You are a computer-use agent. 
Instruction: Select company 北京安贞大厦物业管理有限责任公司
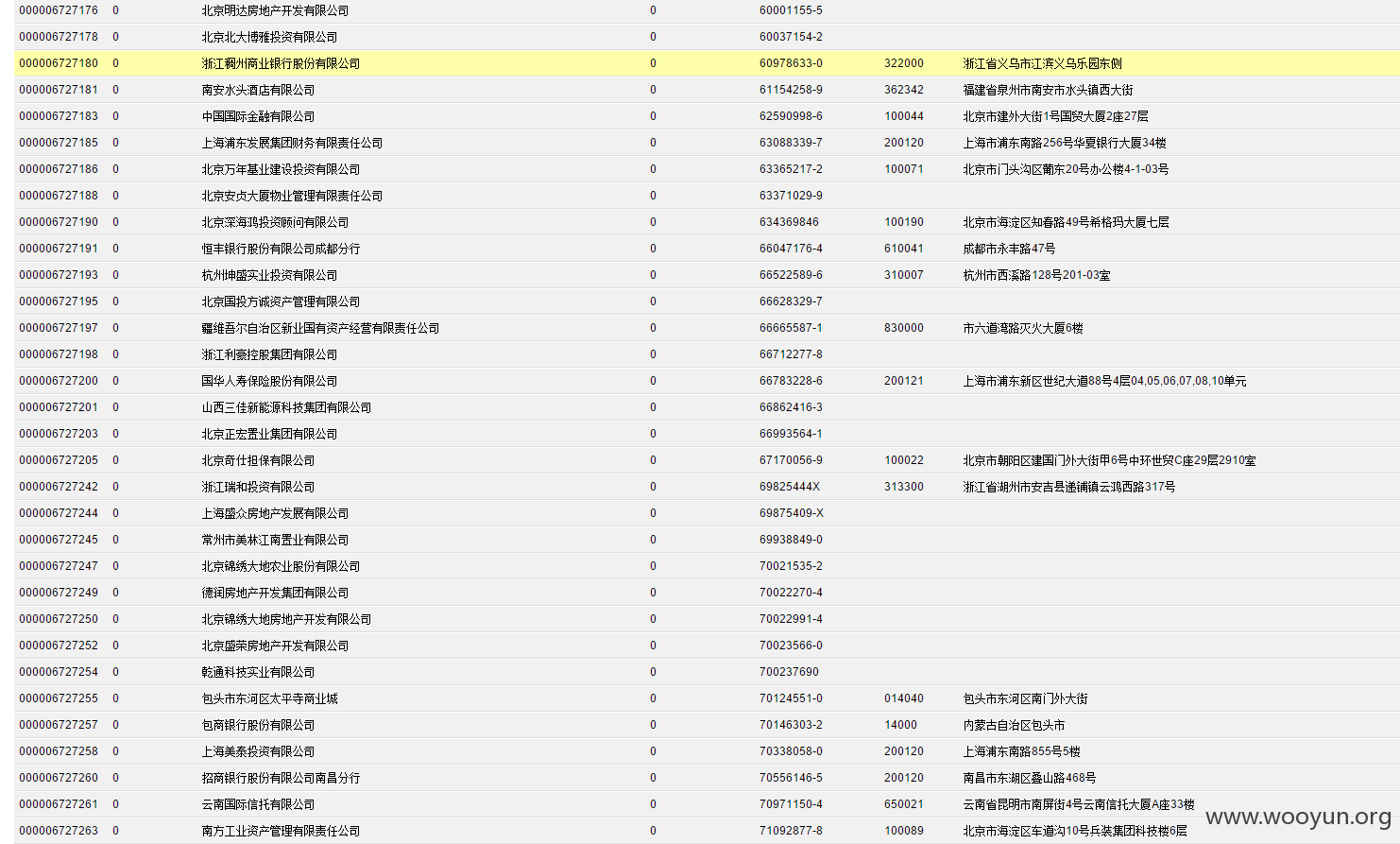(292, 196)
